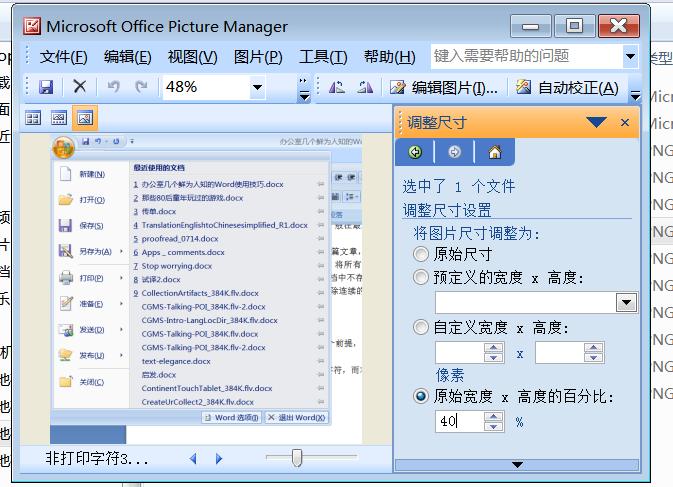Image resolution: width=673 pixels, height=487 pixels.
Task: Decrease custom width with down arrow
Action: (x=494, y=358)
